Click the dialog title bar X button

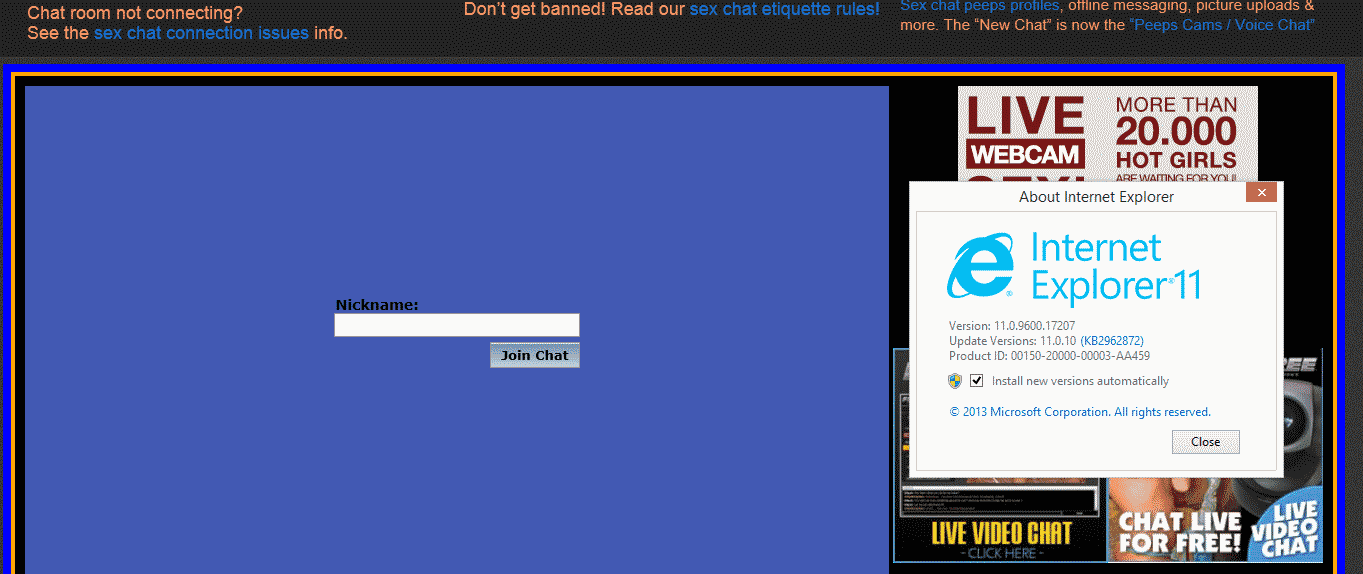click(x=1261, y=192)
